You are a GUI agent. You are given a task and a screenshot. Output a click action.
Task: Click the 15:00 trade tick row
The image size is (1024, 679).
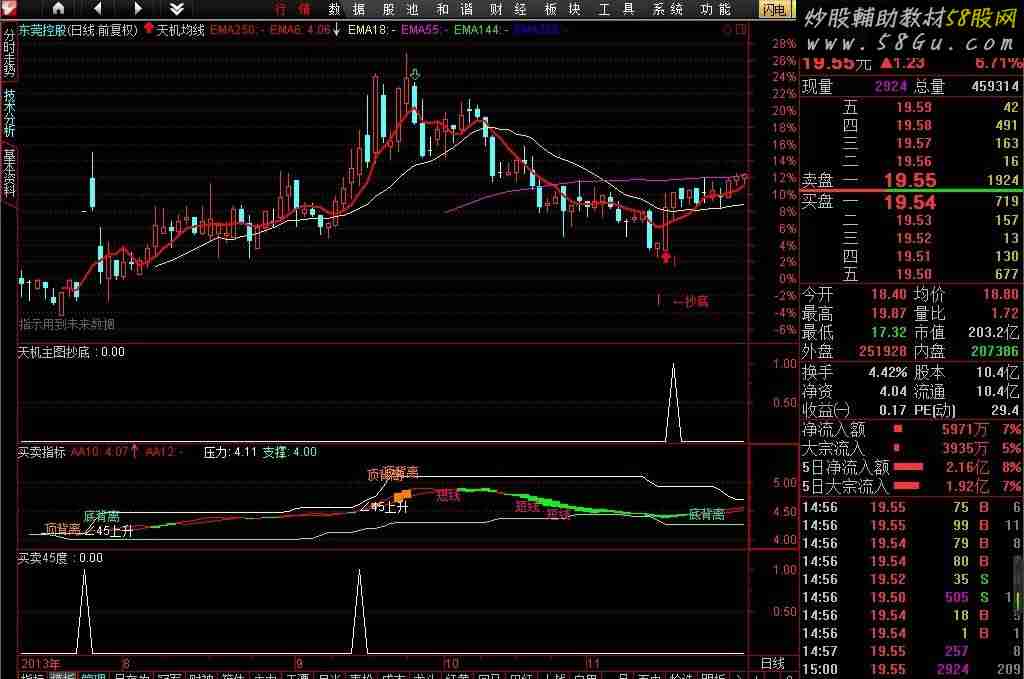pos(912,669)
